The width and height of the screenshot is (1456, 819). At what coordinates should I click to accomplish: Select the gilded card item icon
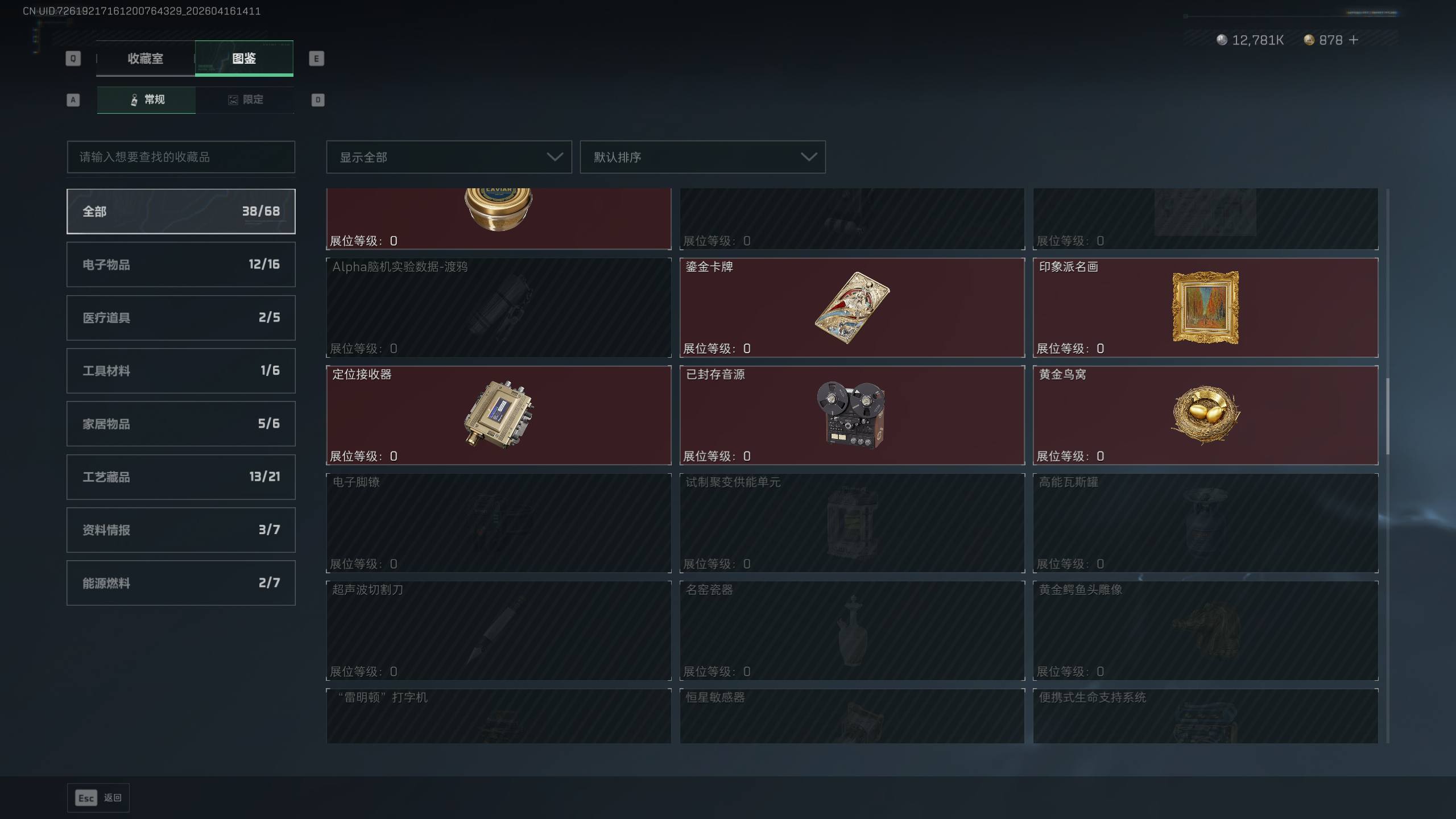(x=851, y=307)
